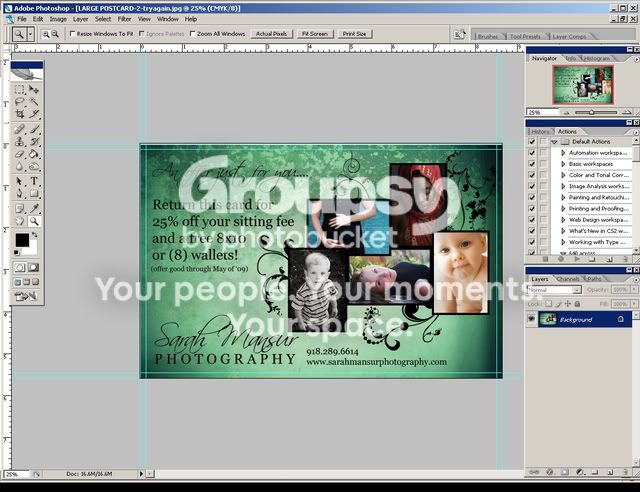Switch to the Channels tab

[x=568, y=279]
